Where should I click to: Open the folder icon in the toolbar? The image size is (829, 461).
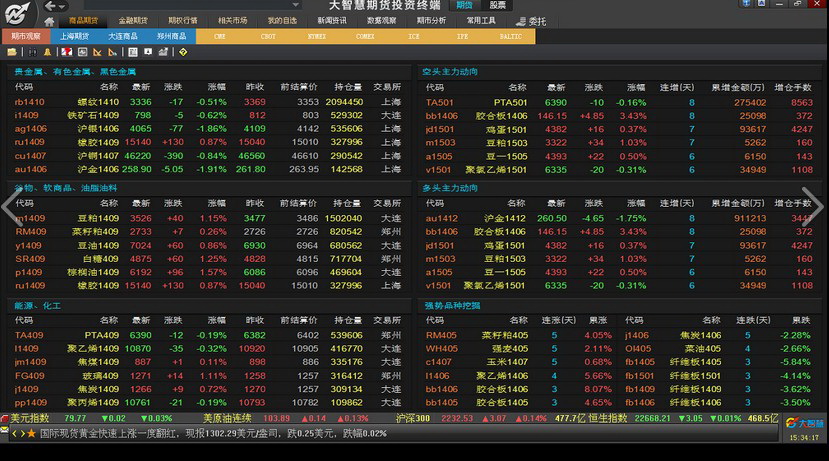[12, 52]
